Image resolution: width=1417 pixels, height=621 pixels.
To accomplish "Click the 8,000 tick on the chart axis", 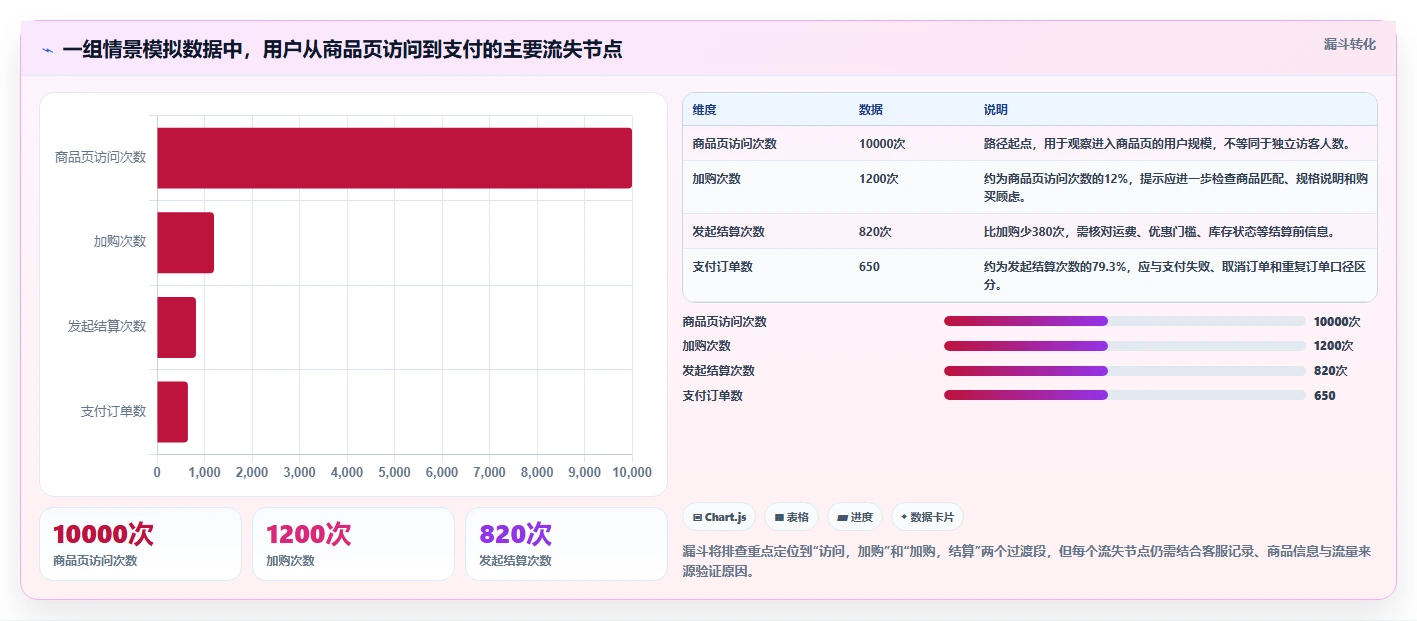I will coord(537,472).
